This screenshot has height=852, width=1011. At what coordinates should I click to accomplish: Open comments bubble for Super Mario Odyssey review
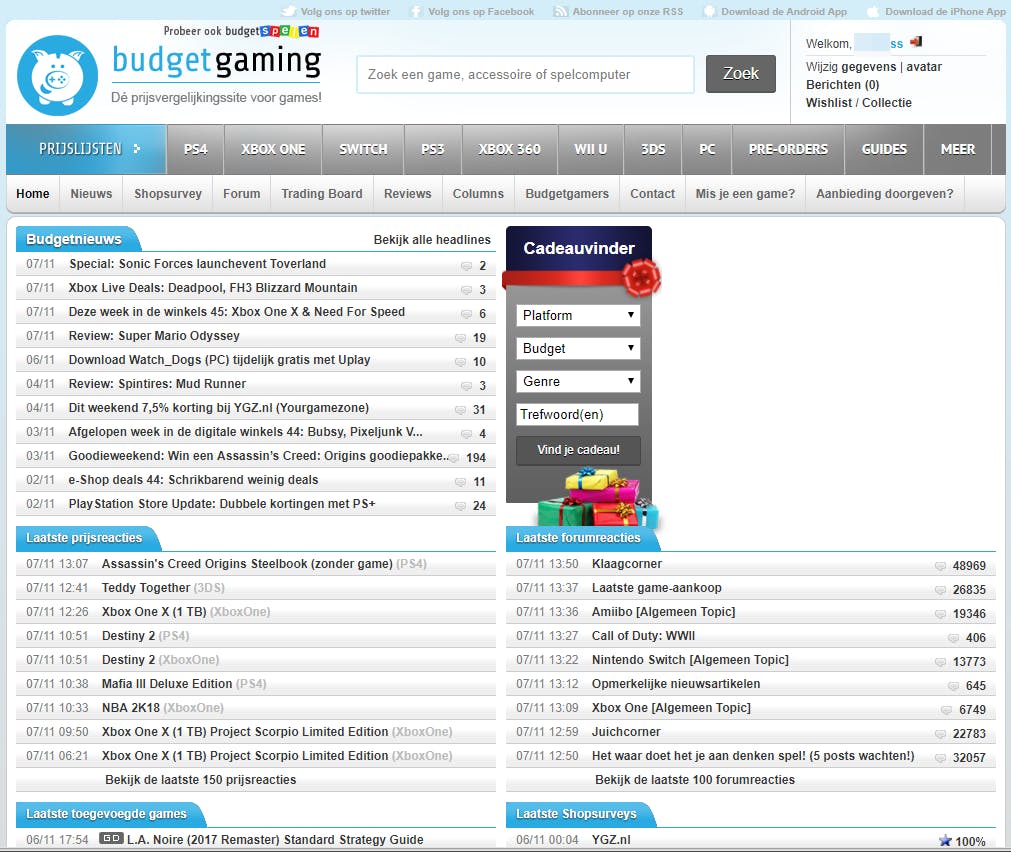(460, 338)
